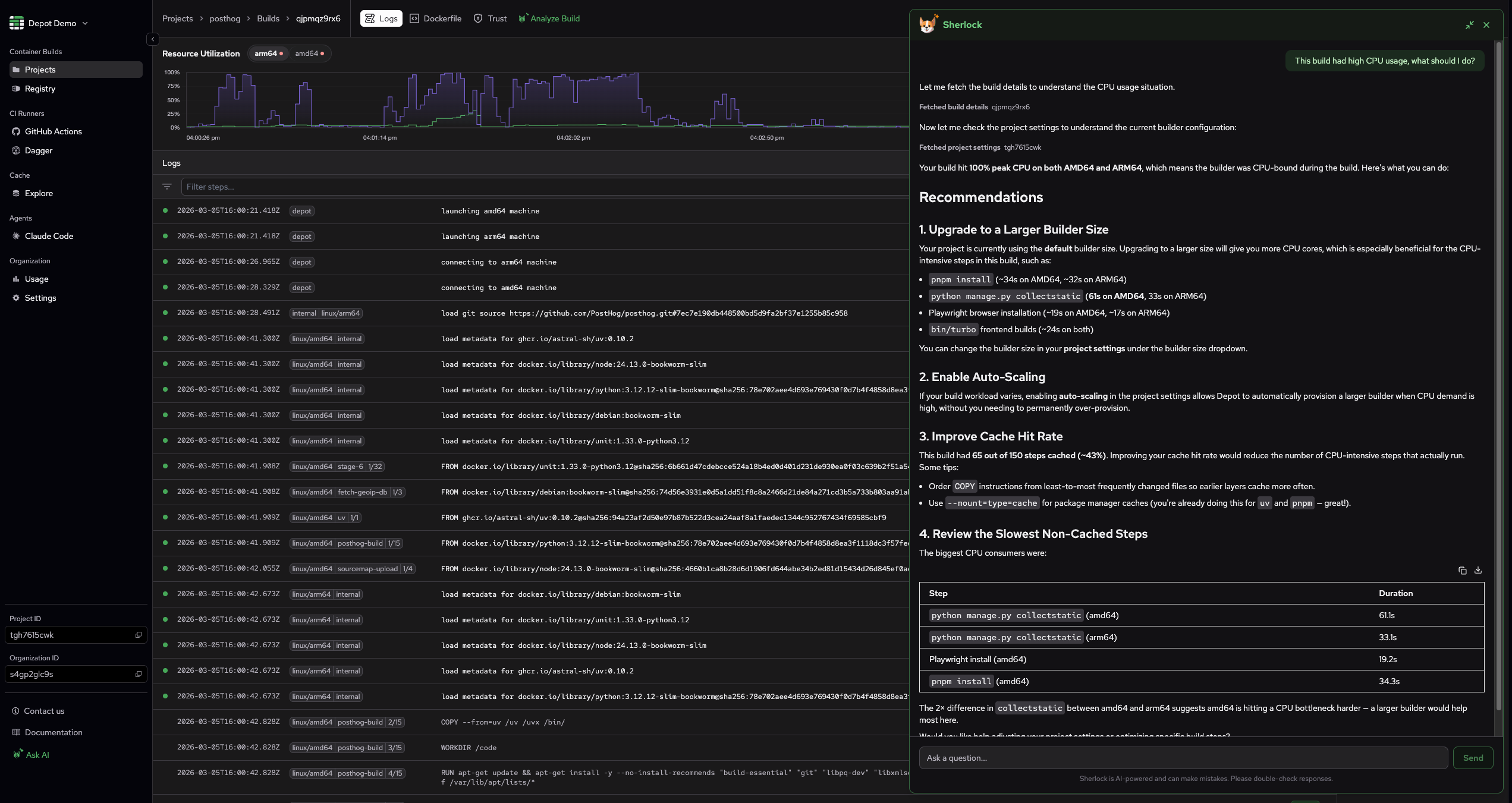Screen dimensions: 1512x803
Task: Open the Trust tab
Action: click(x=491, y=18)
